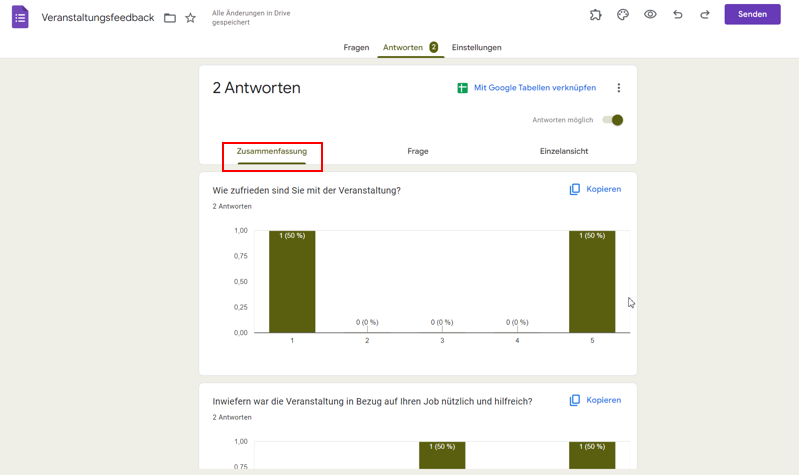Select the Frage responses view

[418, 152]
